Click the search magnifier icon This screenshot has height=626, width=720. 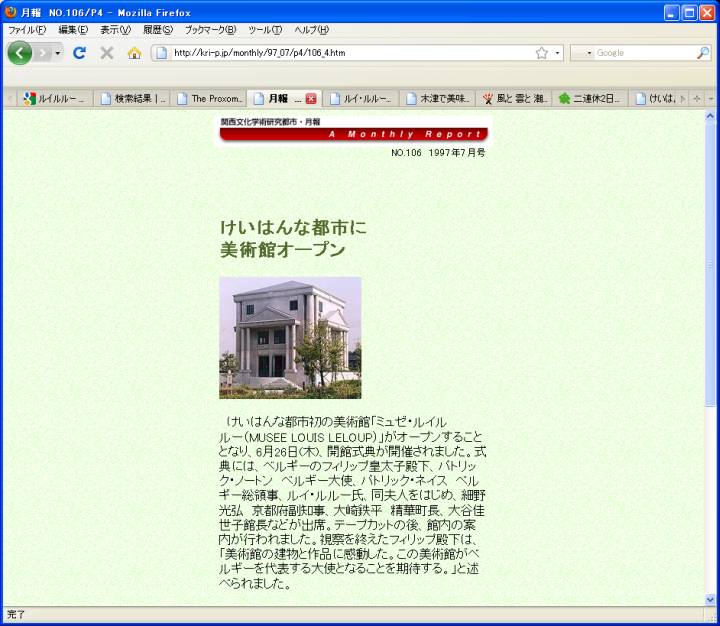pyautogui.click(x=703, y=53)
